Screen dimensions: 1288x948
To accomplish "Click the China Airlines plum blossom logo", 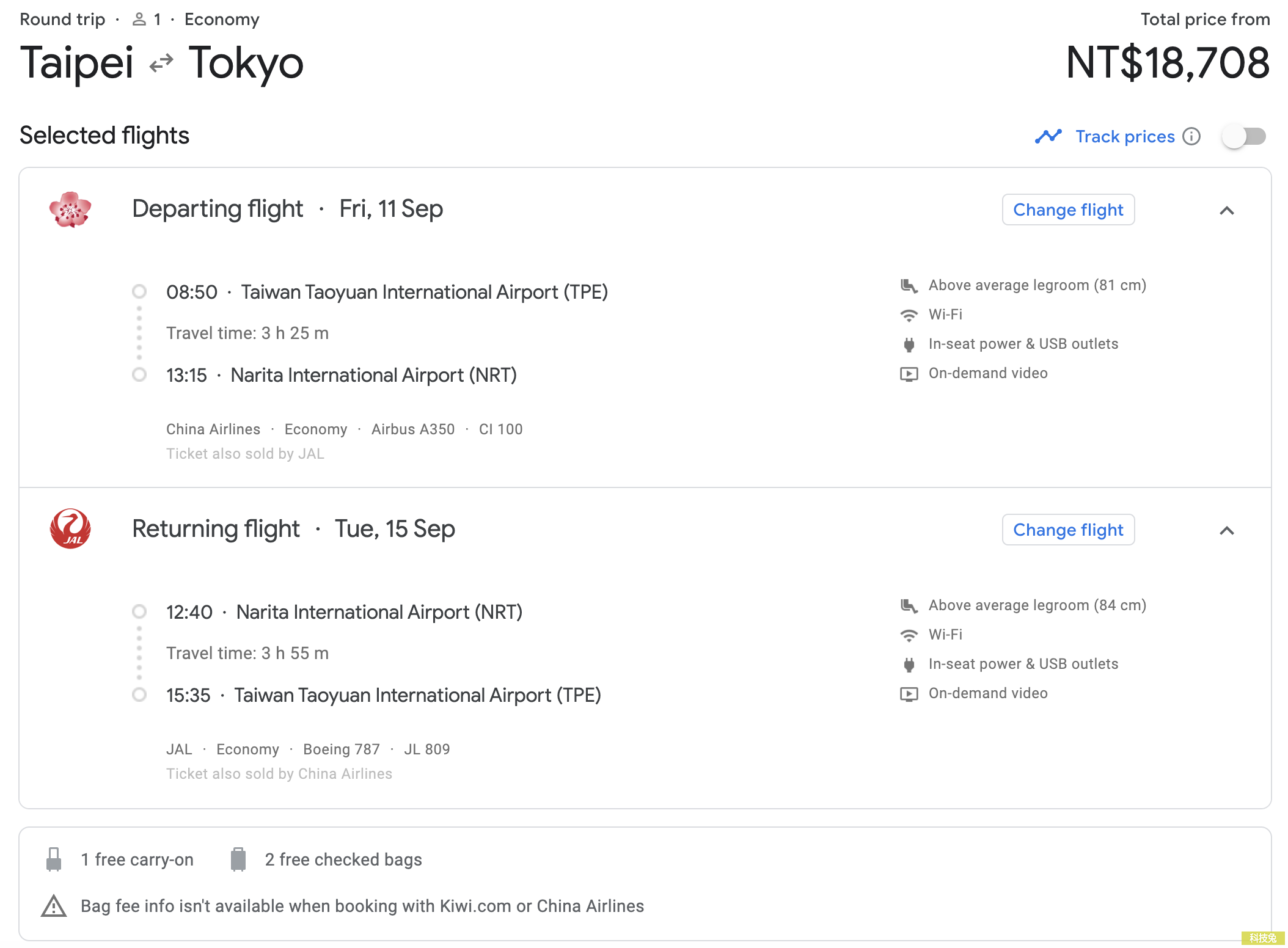I will coord(70,210).
